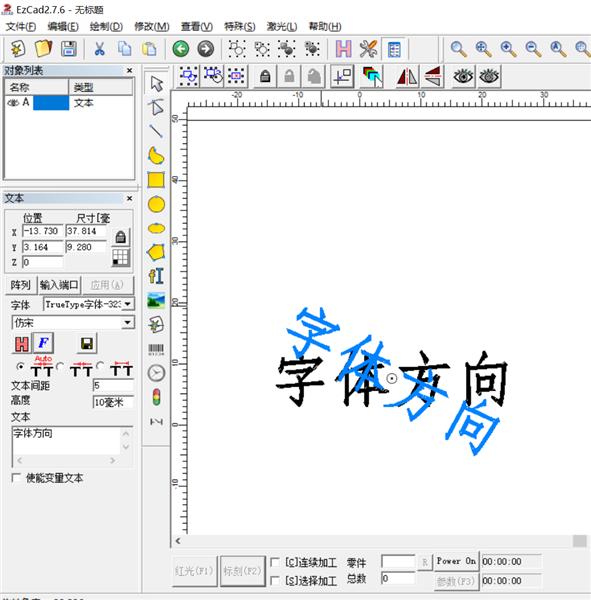This screenshot has width=591, height=600.
Task: Open the 编辑(E) menu
Action: (x=63, y=27)
